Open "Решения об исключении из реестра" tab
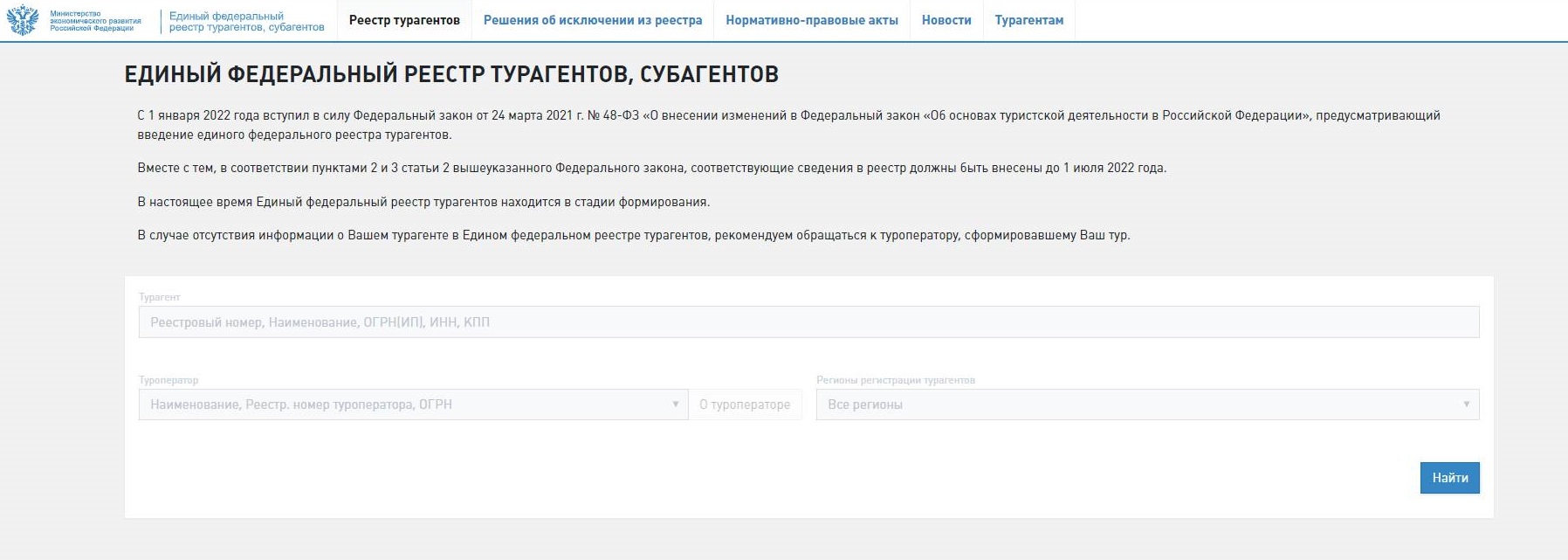The image size is (1568, 560). click(x=593, y=20)
